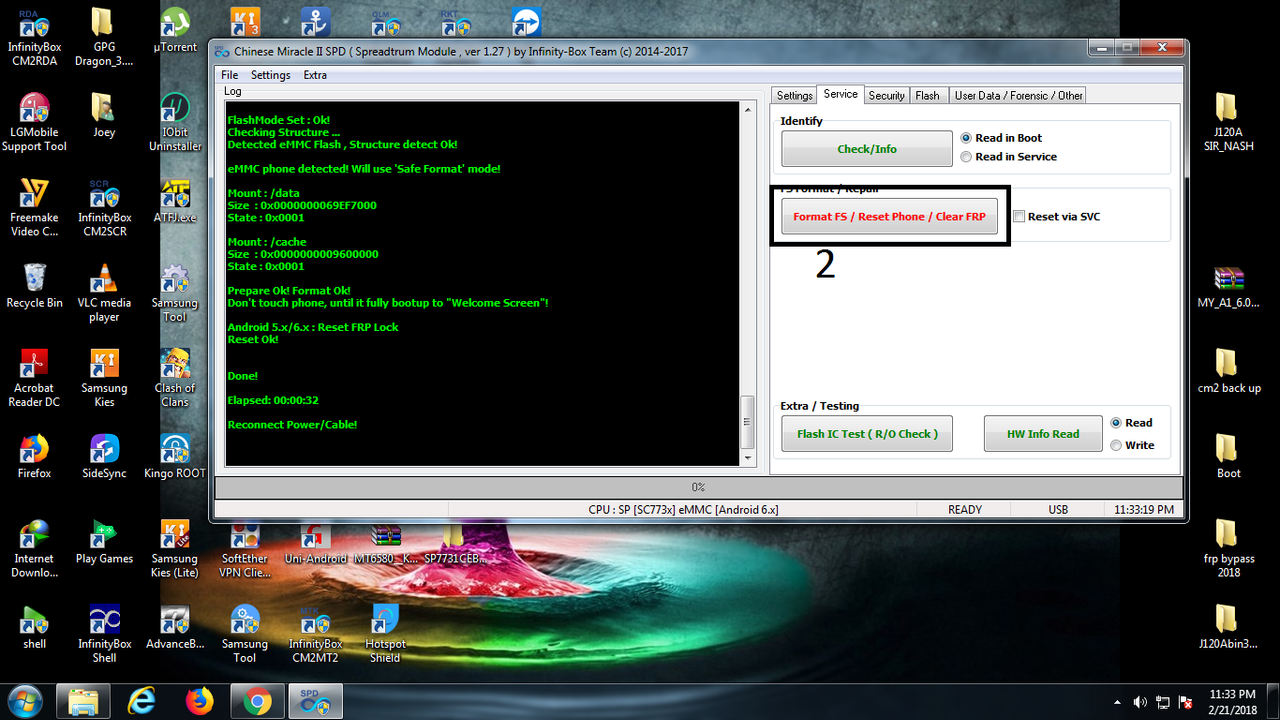This screenshot has width=1280, height=720.
Task: Open InfinityBox Shell shortcut
Action: coord(104,634)
